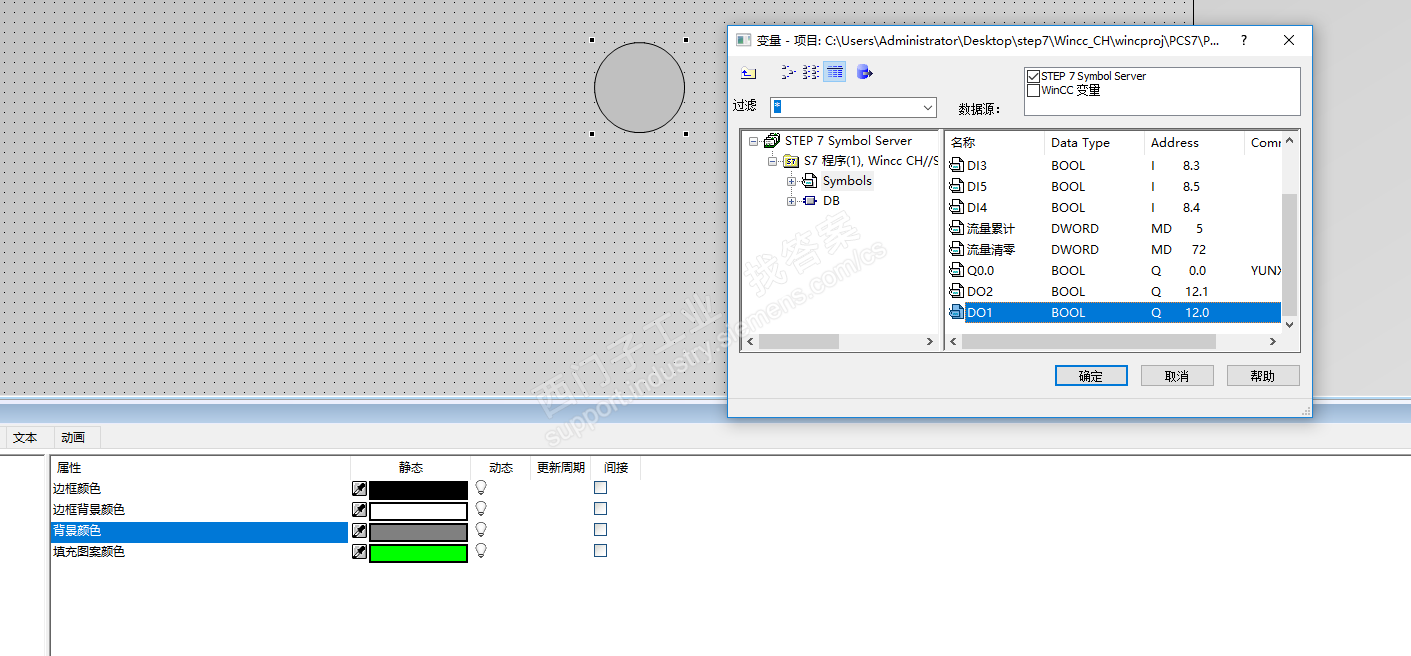Select the 背景颜色 property row
This screenshot has width=1411, height=656.
[x=200, y=531]
